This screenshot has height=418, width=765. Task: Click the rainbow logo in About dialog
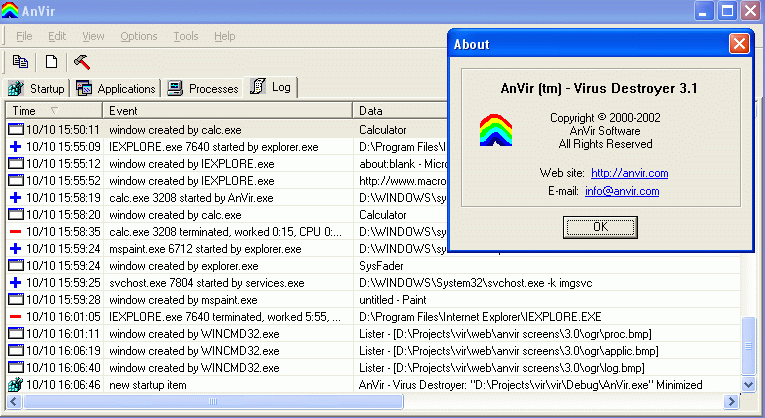point(496,130)
